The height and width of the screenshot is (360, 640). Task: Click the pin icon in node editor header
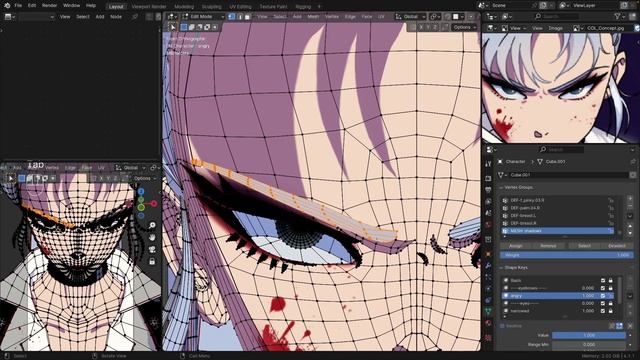coord(135,17)
